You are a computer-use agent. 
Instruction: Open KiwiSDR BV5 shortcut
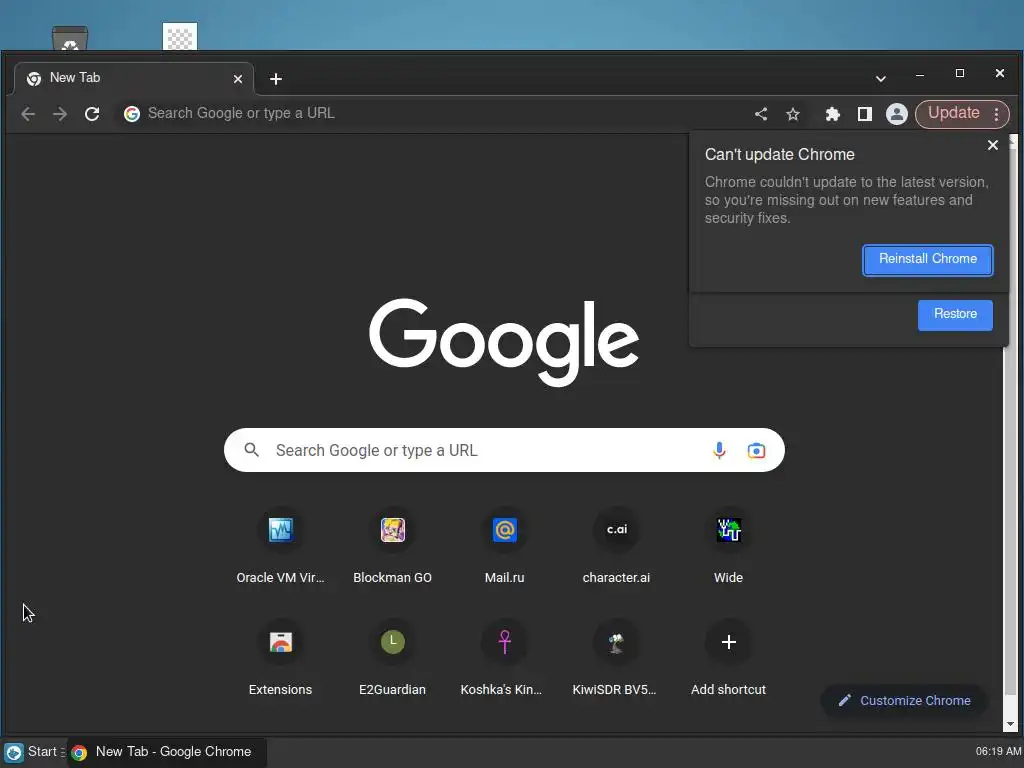click(616, 658)
